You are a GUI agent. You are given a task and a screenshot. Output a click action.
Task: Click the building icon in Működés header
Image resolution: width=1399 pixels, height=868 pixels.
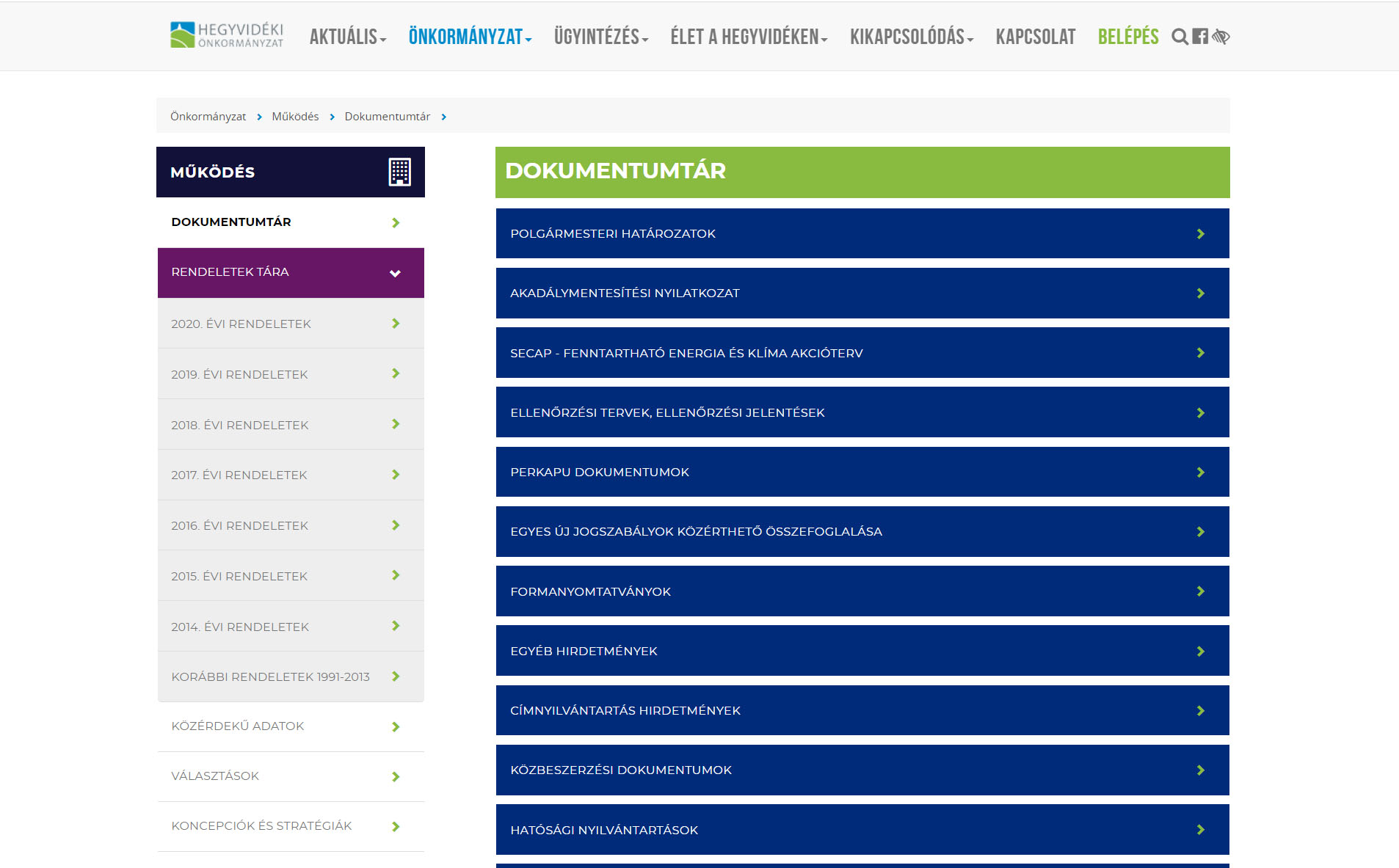point(399,172)
